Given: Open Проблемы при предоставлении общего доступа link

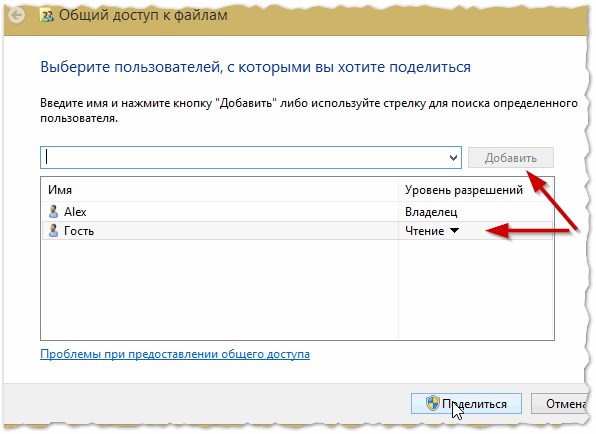Looking at the screenshot, I should click(x=175, y=354).
